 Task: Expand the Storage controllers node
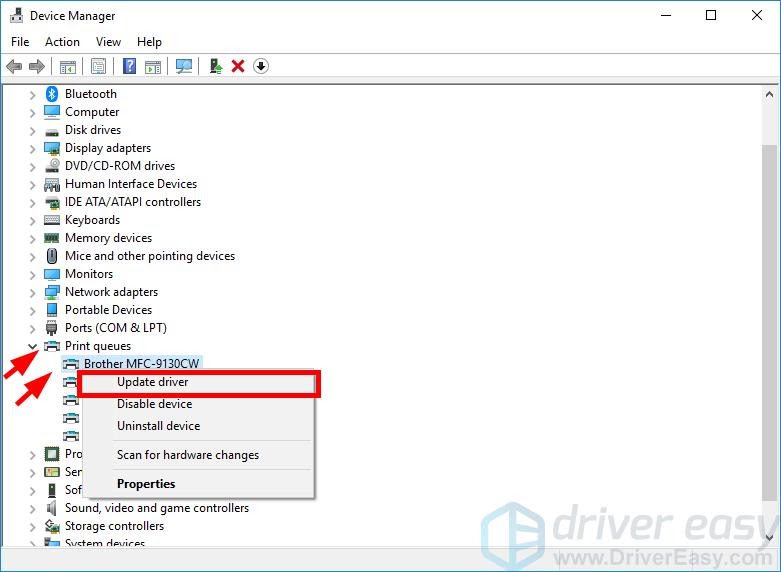32,526
